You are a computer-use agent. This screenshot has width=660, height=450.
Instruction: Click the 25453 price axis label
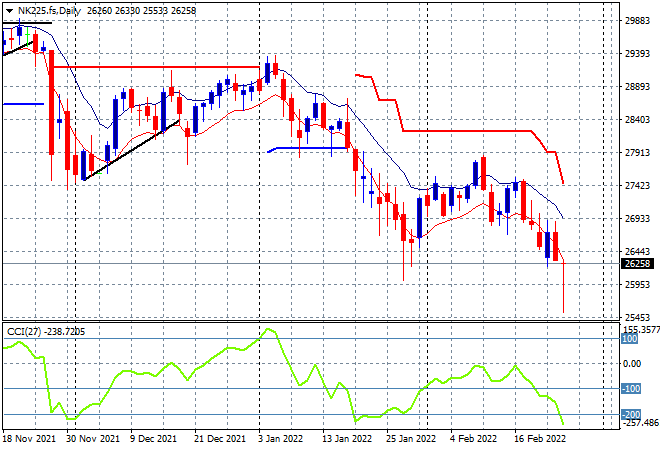coord(637,317)
